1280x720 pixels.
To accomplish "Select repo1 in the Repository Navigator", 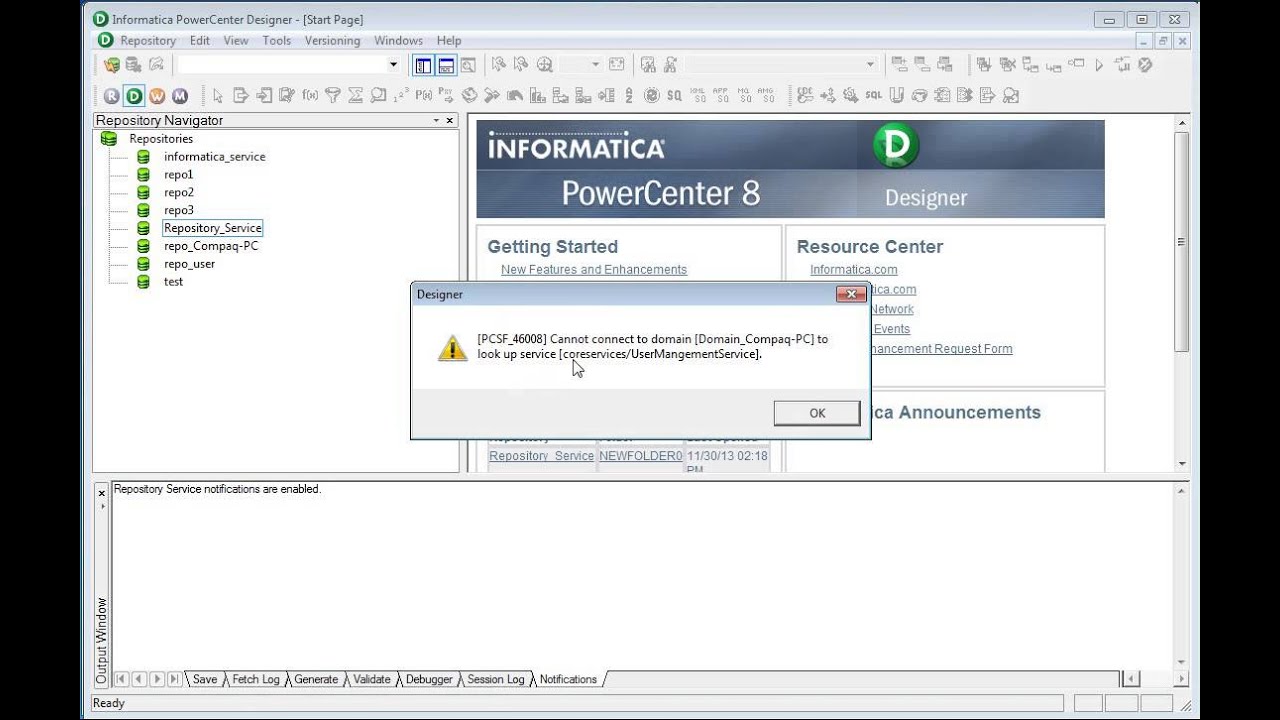I will pos(178,175).
